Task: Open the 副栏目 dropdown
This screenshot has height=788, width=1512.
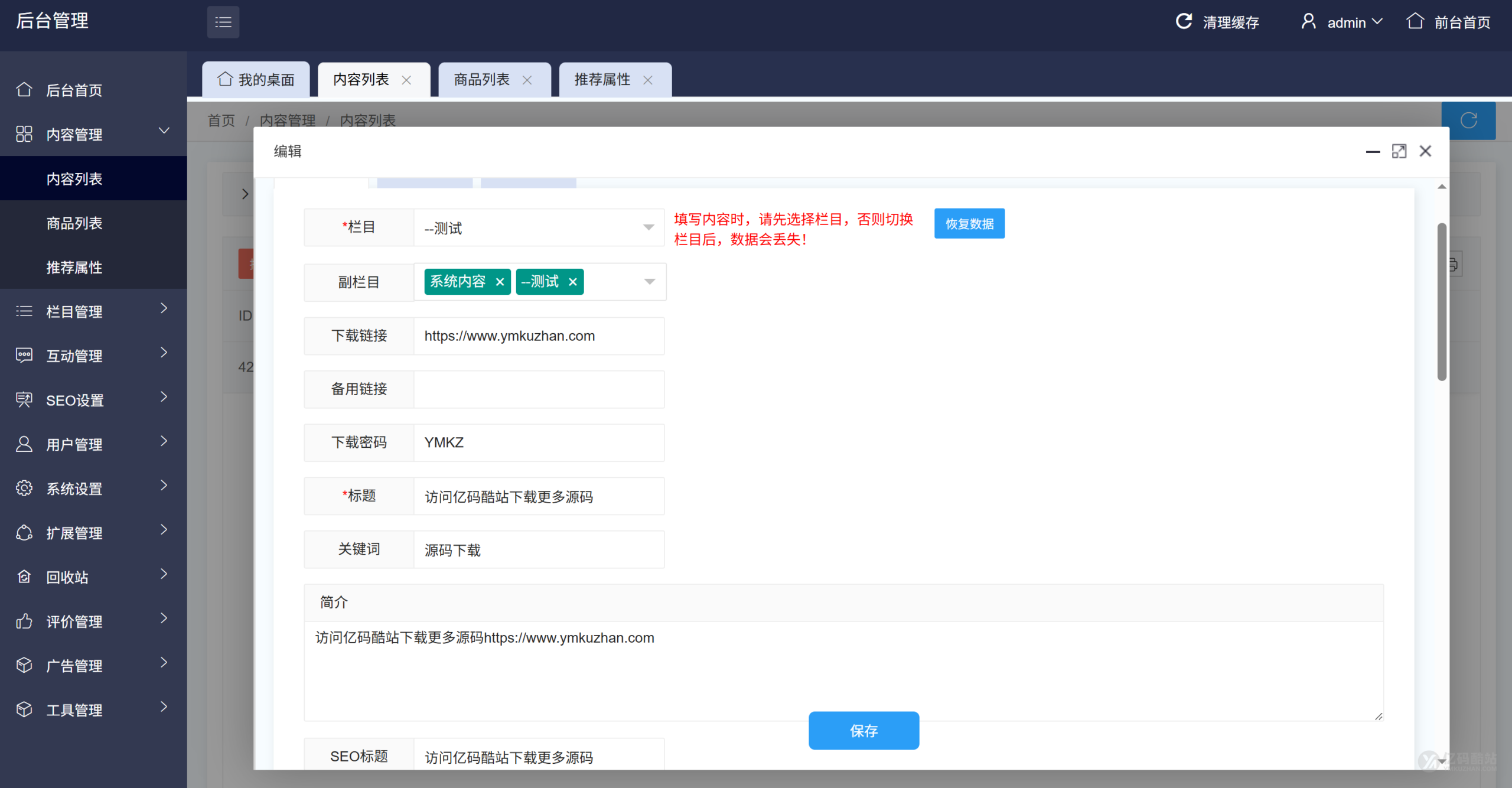Action: 649,282
